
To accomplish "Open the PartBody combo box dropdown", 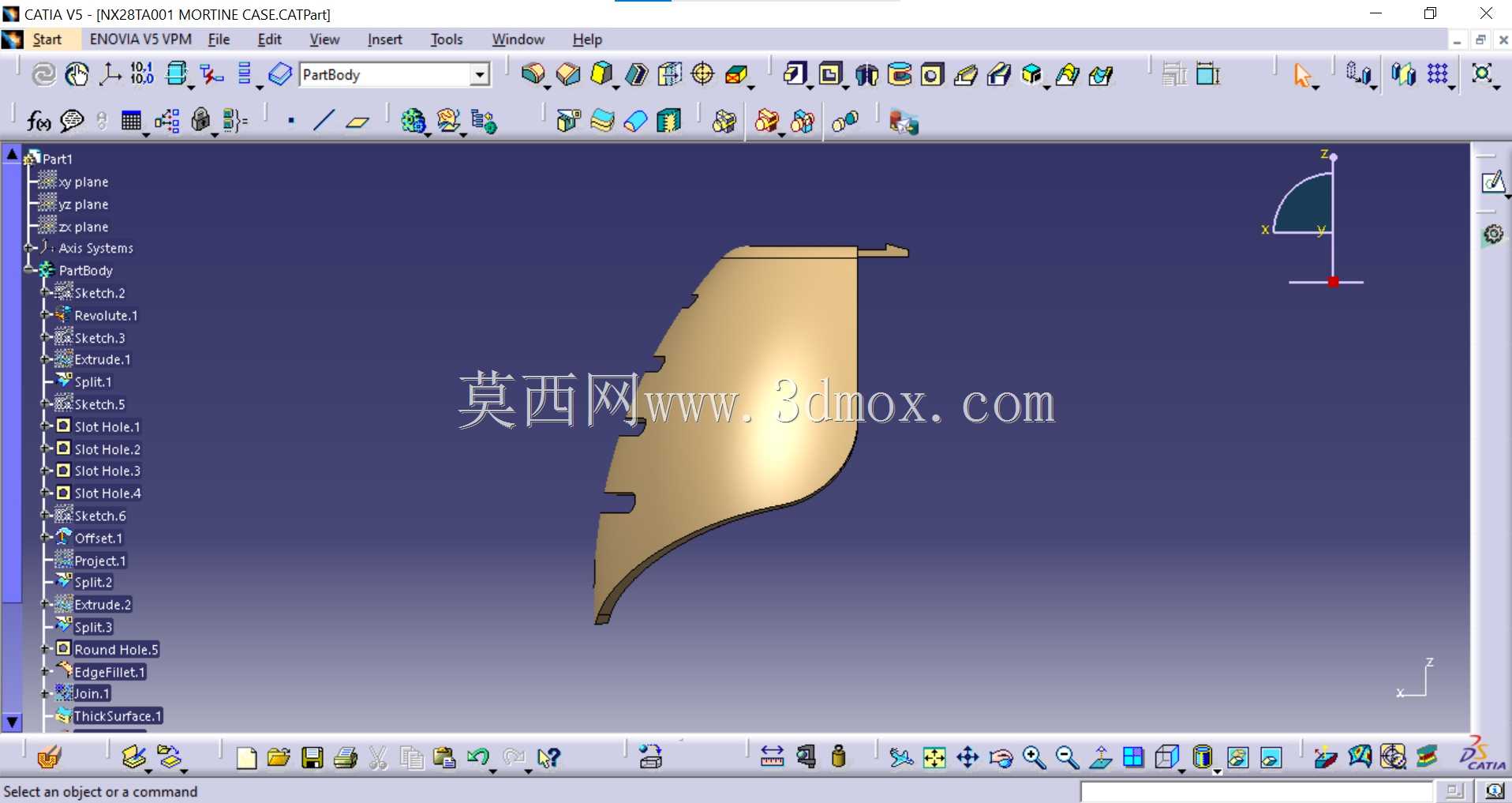I will pyautogui.click(x=479, y=74).
